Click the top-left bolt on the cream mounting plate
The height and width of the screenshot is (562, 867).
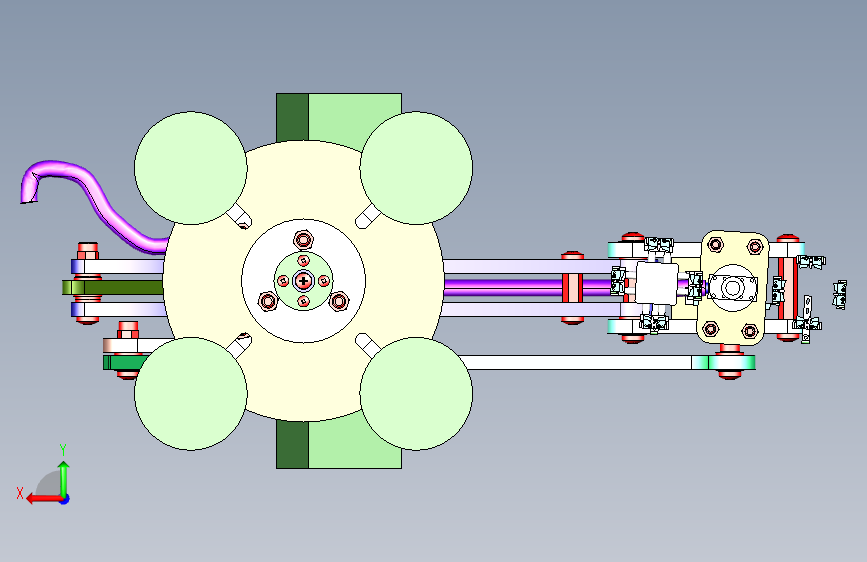click(x=715, y=244)
